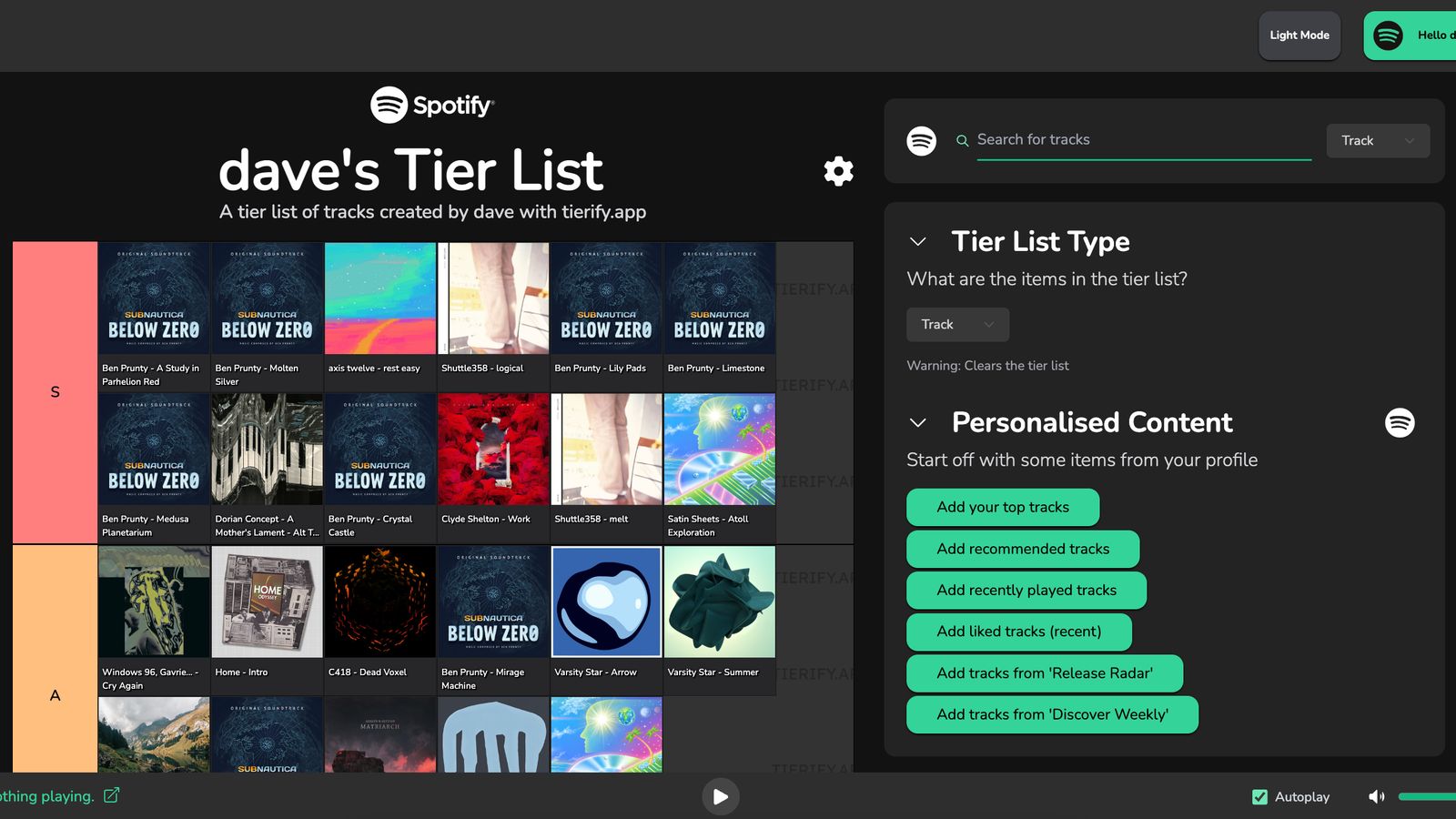The width and height of the screenshot is (1456, 819).
Task: Open the Track dropdown under Tier List Type
Action: tap(956, 324)
